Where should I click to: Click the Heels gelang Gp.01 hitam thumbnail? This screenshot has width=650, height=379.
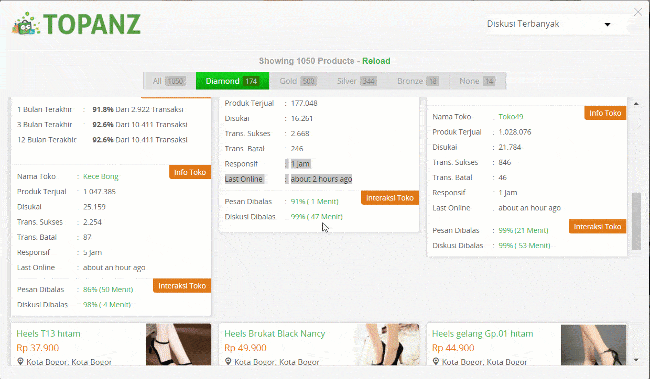pyautogui.click(x=593, y=345)
